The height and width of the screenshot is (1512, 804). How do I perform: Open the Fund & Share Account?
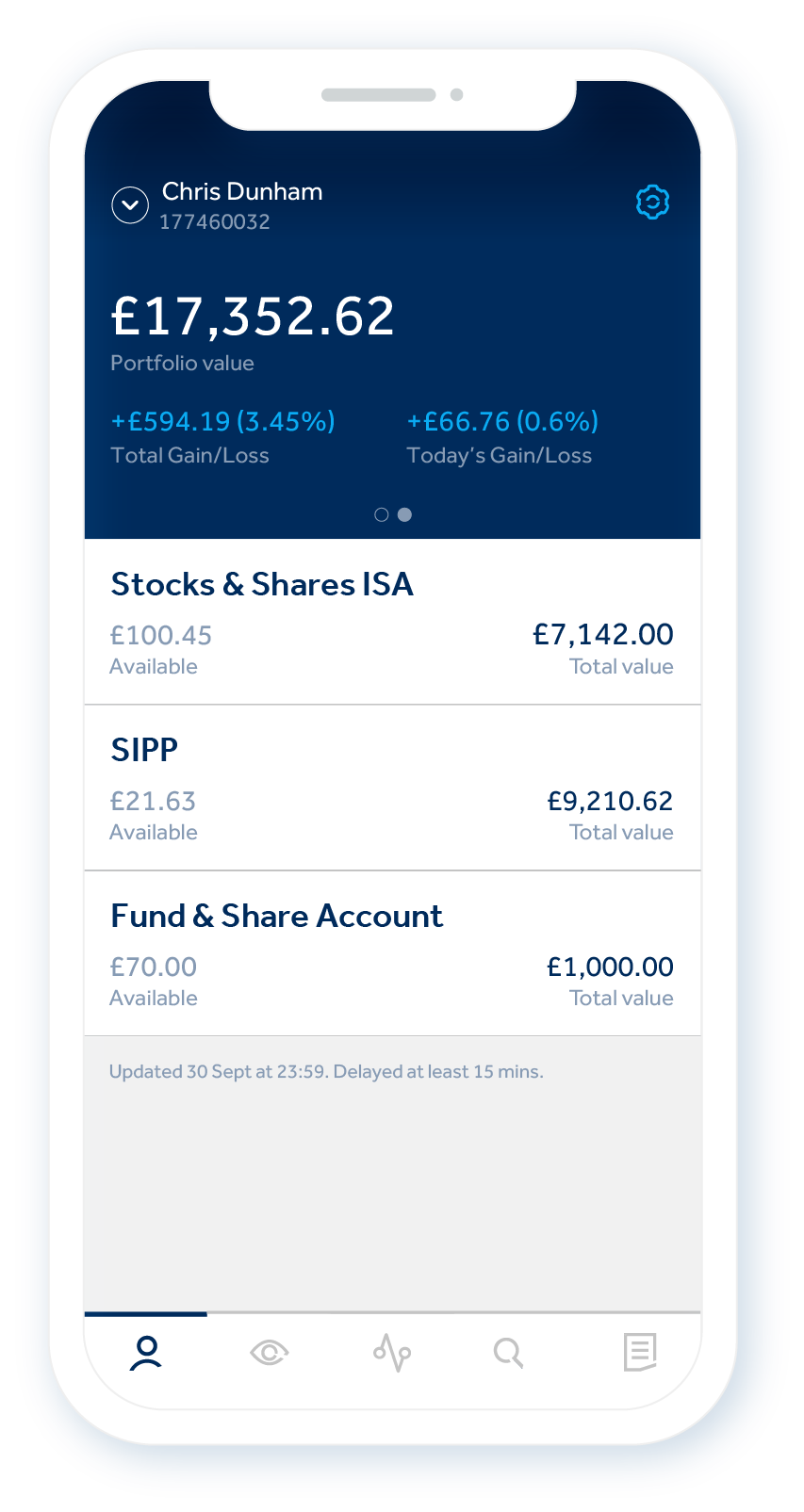277,917
